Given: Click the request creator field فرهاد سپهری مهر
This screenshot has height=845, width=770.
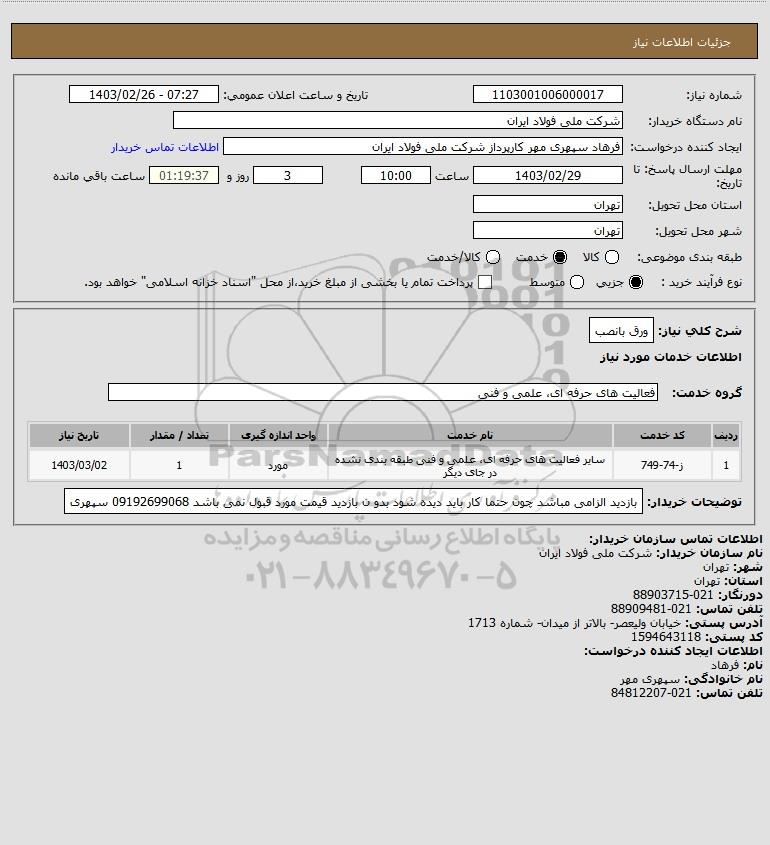Looking at the screenshot, I should point(422,147).
